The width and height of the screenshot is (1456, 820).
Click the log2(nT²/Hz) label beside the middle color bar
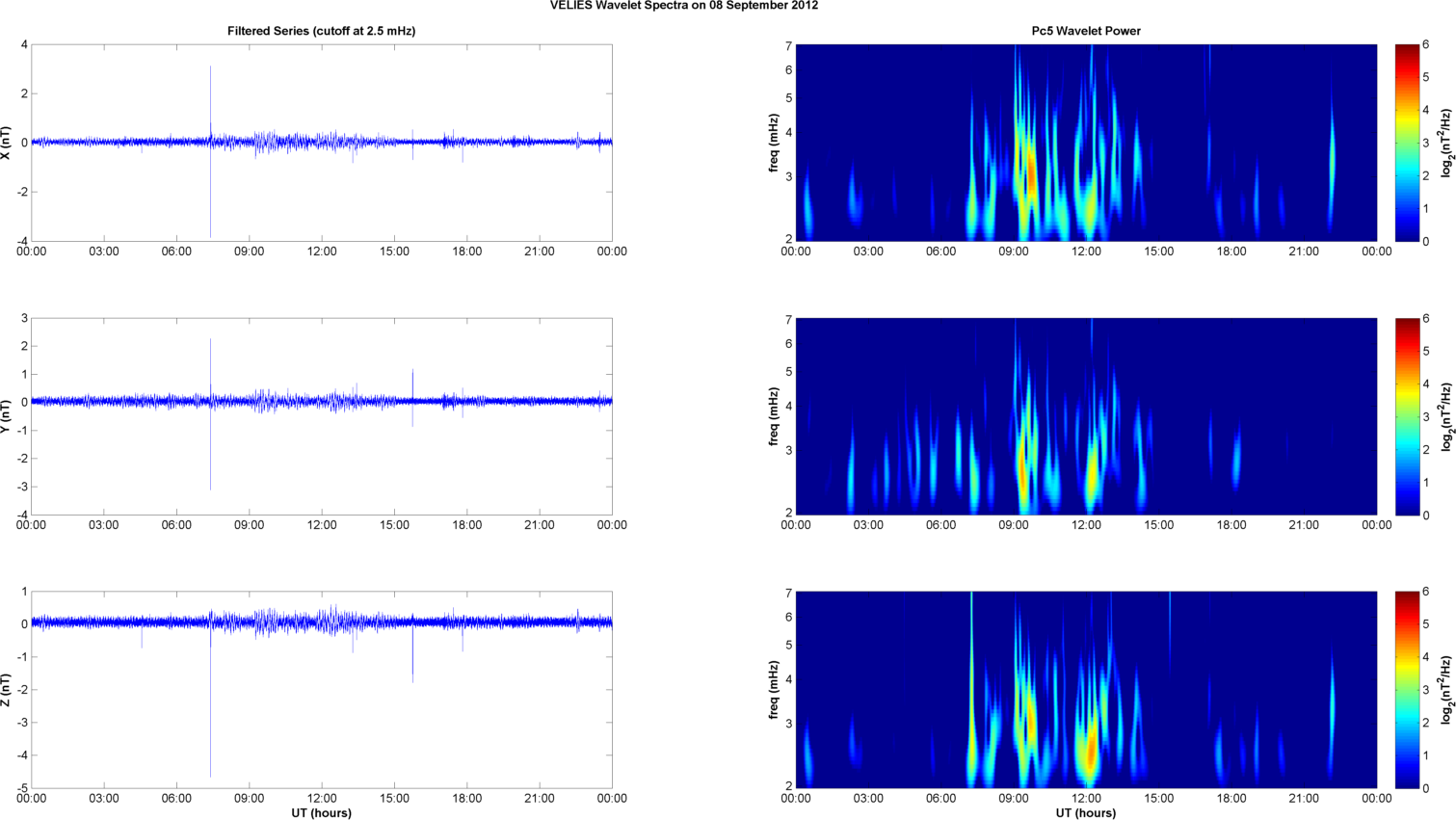1446,416
